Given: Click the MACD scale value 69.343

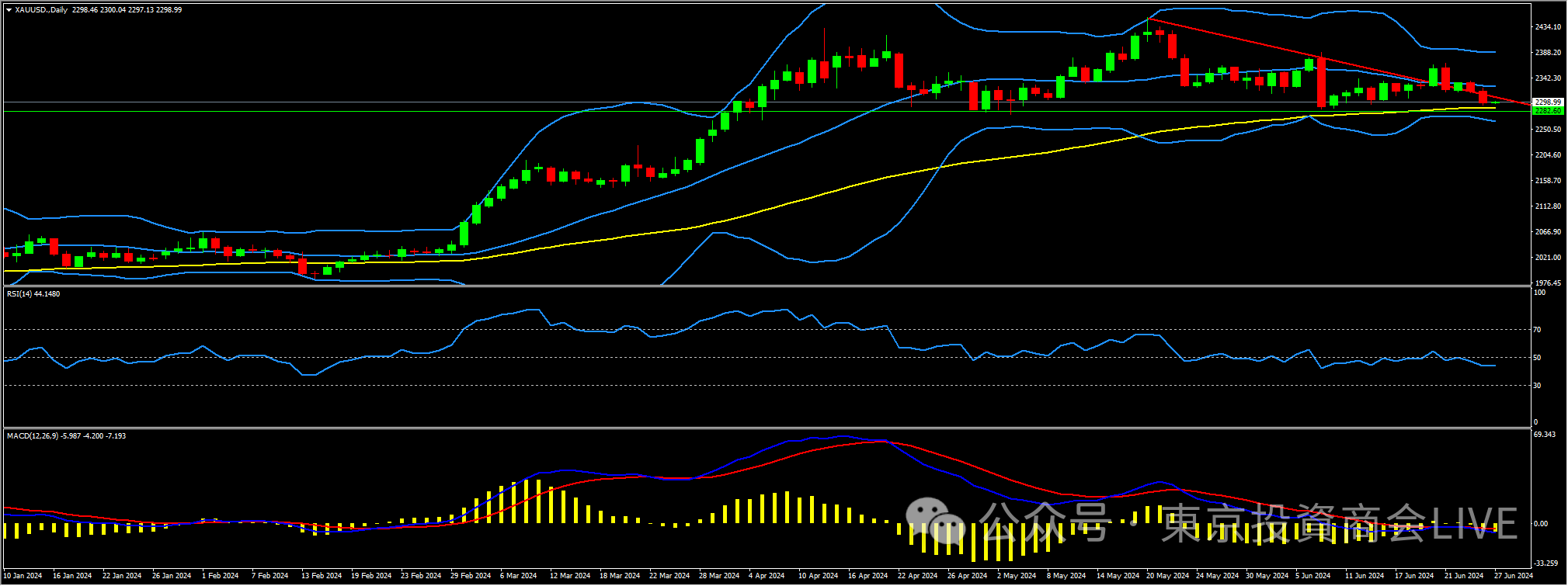Looking at the screenshot, I should coord(1545,435).
